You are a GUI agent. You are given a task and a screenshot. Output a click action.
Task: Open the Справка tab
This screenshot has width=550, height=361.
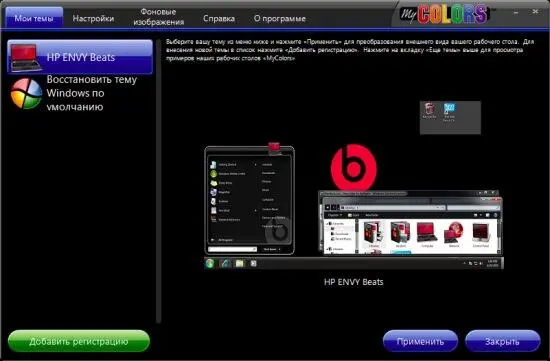[x=219, y=19]
